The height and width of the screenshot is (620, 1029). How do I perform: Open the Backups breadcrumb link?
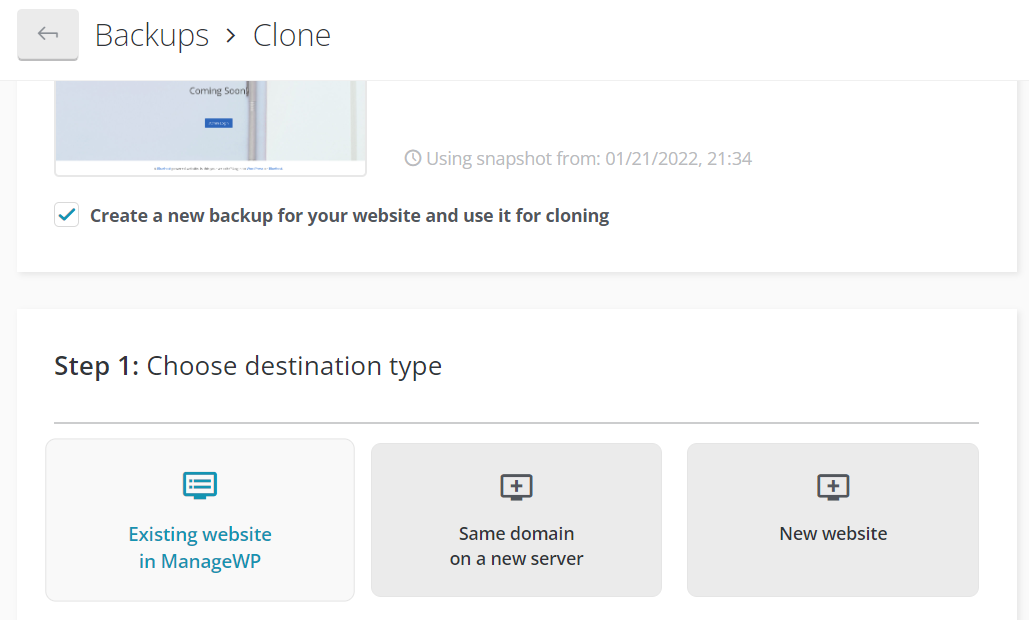151,35
